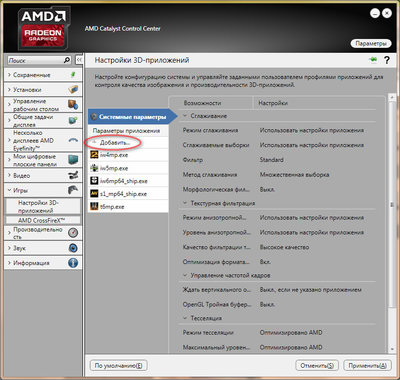Viewport: 400px width, 380px height.
Task: Select the iw6mp64_ship.exe profile text
Action: point(124,181)
